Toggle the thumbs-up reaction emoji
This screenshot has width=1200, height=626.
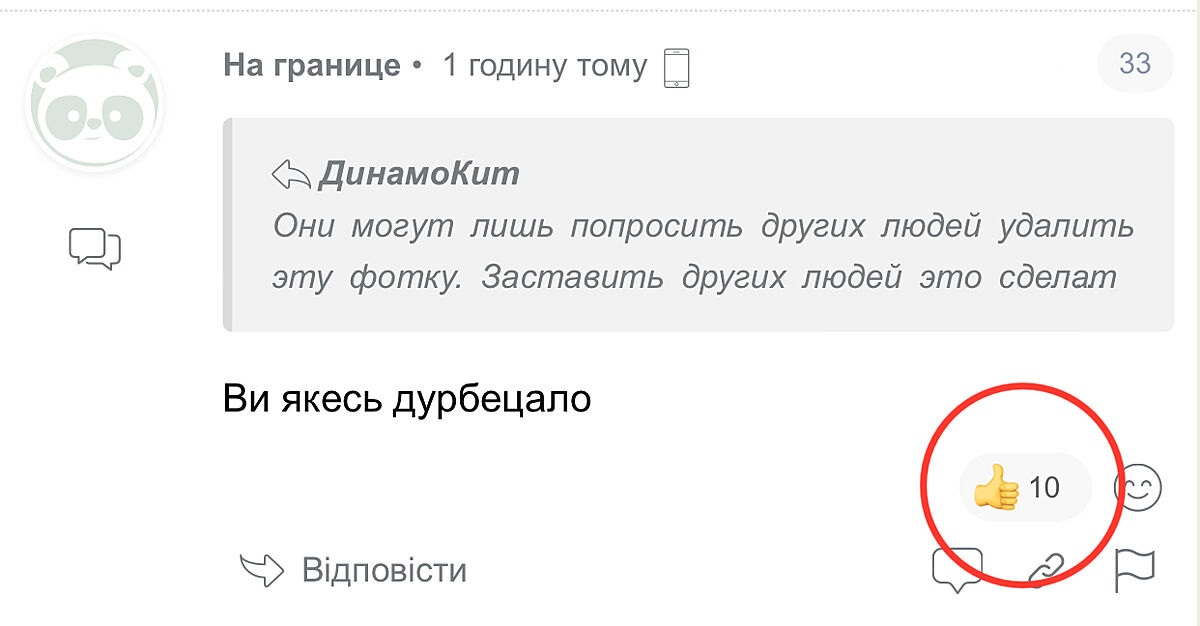coord(996,488)
